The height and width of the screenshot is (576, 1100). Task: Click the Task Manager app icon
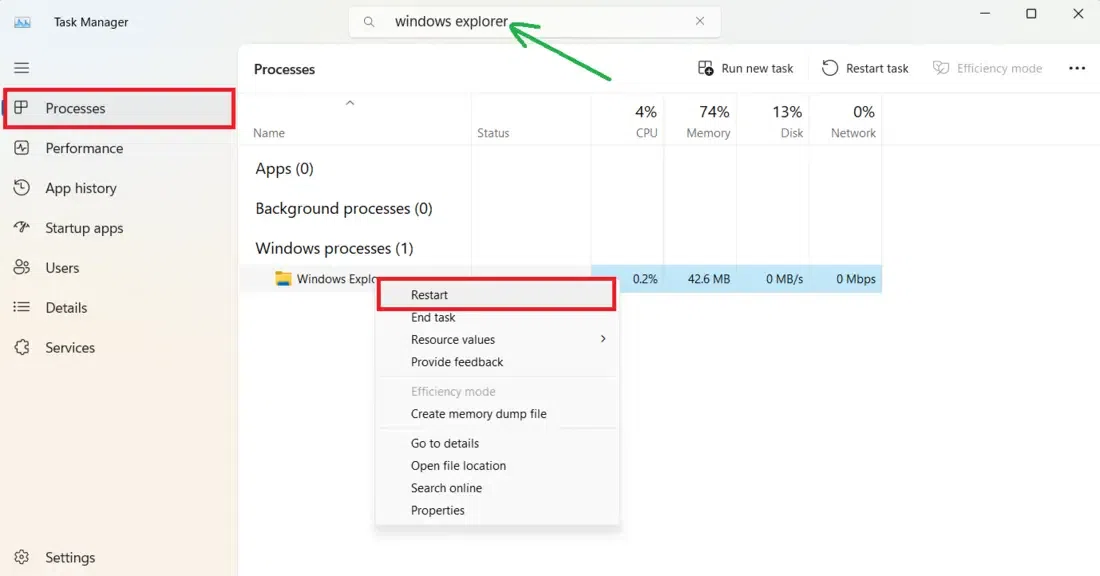coord(22,22)
